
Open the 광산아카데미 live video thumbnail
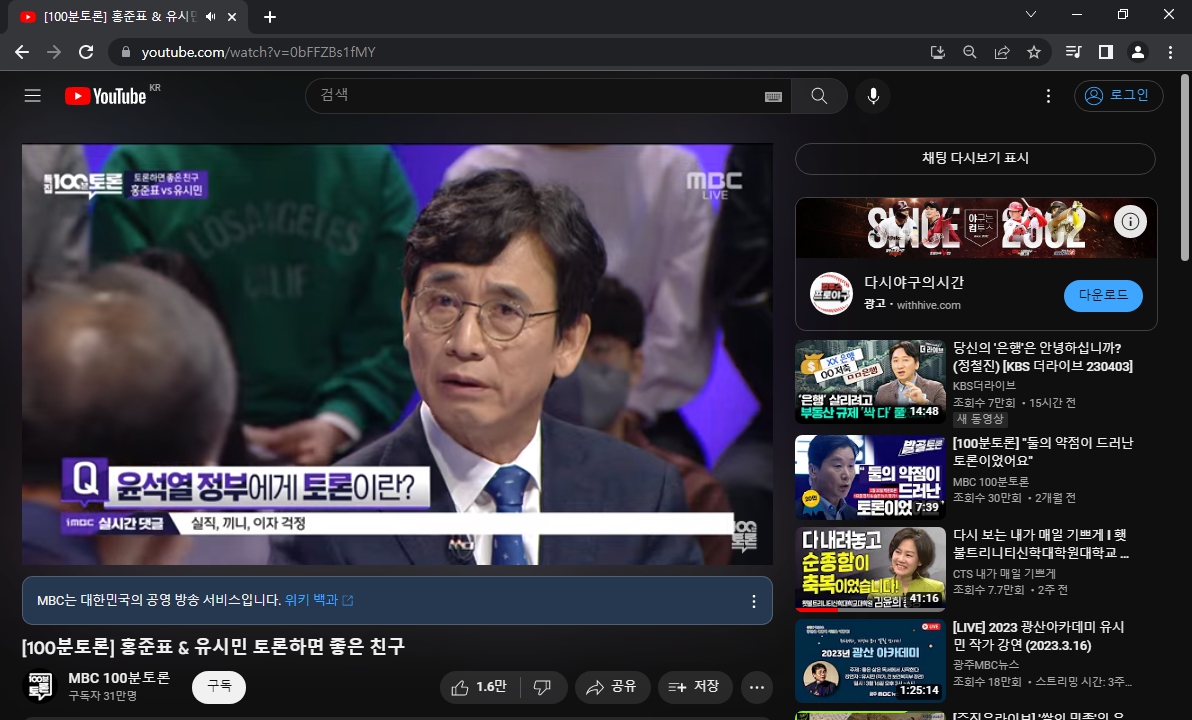tap(870, 661)
